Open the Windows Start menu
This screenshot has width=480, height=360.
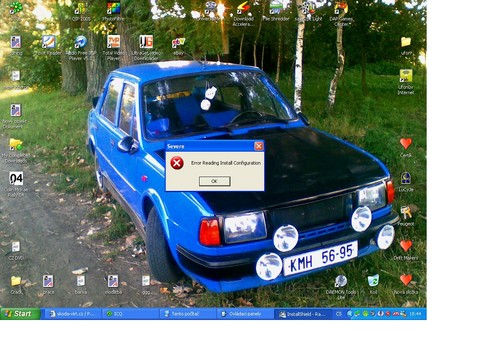20,314
